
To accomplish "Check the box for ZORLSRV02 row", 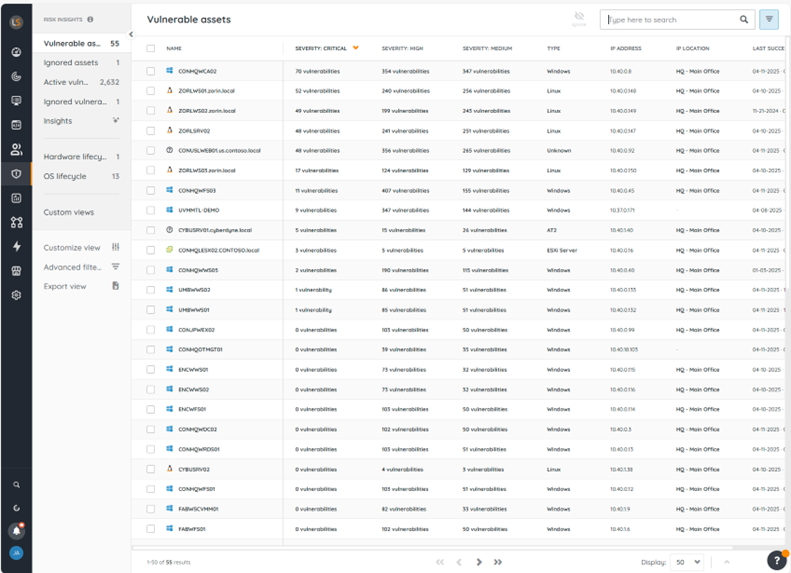I will tap(150, 131).
